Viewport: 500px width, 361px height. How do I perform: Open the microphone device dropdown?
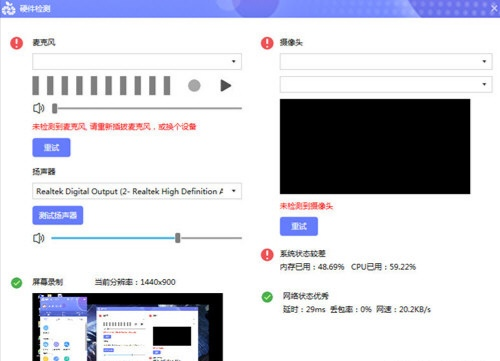[x=137, y=61]
